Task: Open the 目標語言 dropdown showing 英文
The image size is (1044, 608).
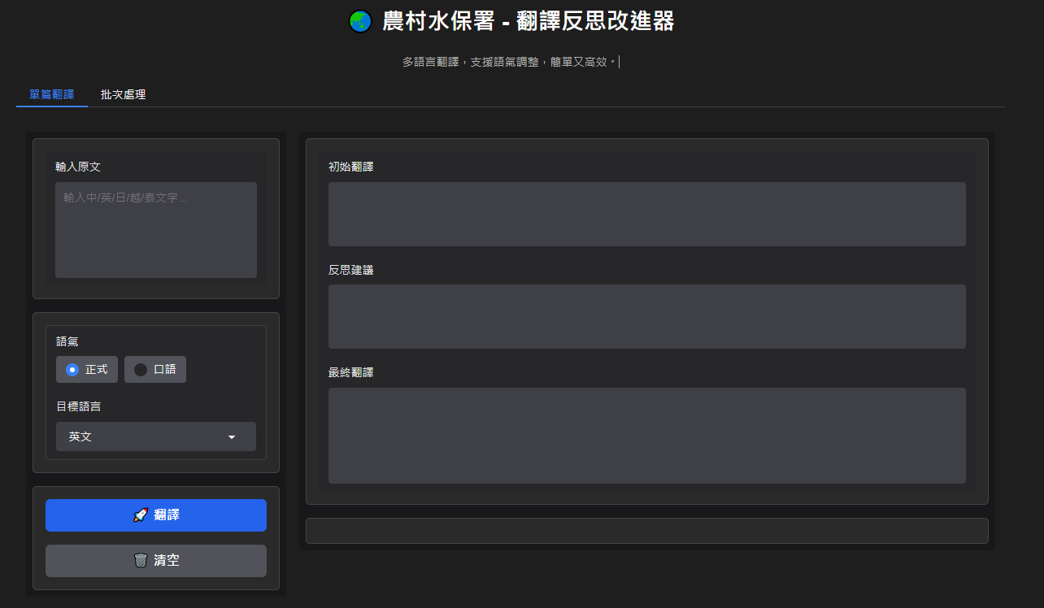Action: pyautogui.click(x=156, y=436)
